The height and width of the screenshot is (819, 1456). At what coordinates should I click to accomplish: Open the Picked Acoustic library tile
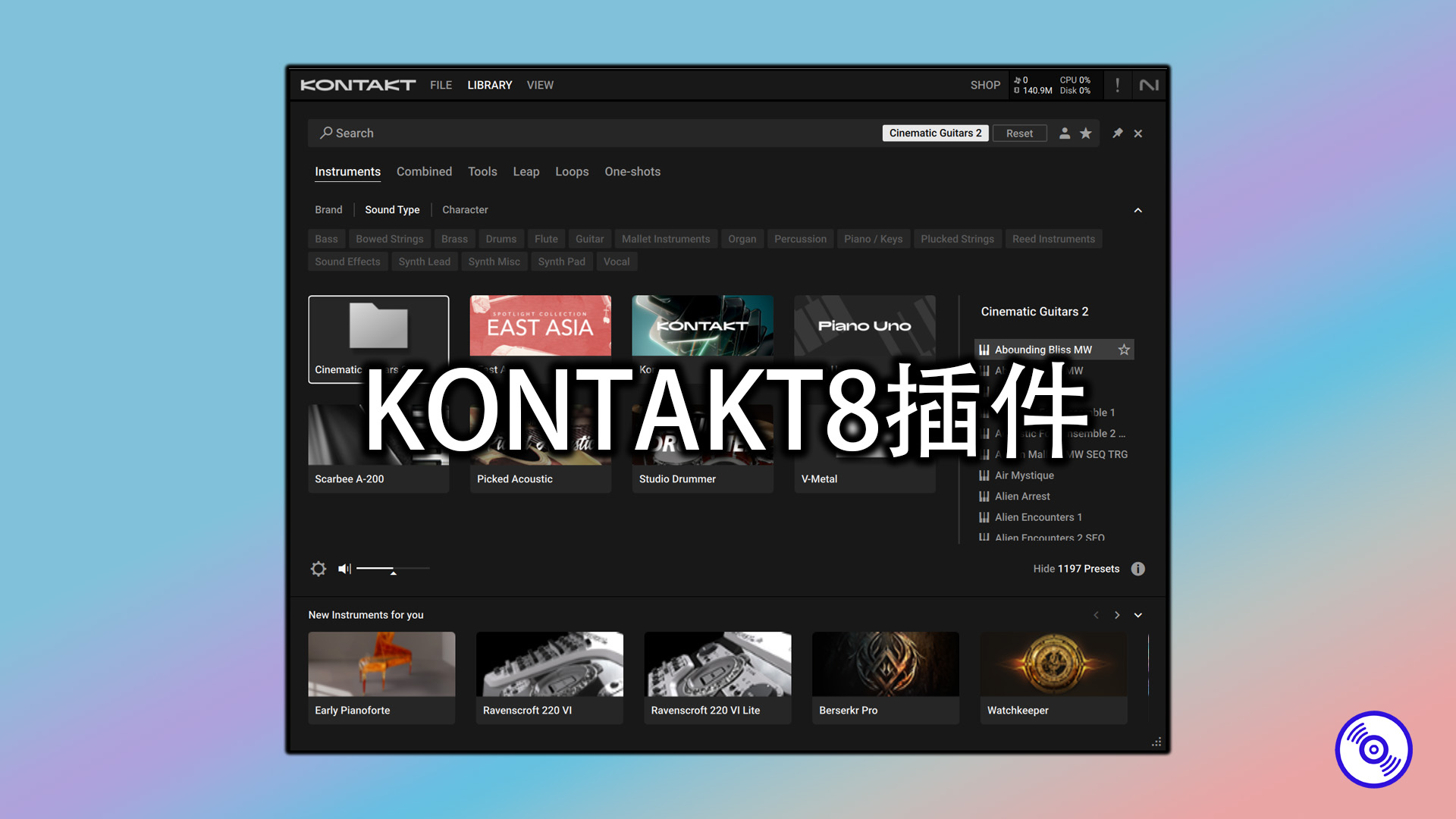click(541, 448)
